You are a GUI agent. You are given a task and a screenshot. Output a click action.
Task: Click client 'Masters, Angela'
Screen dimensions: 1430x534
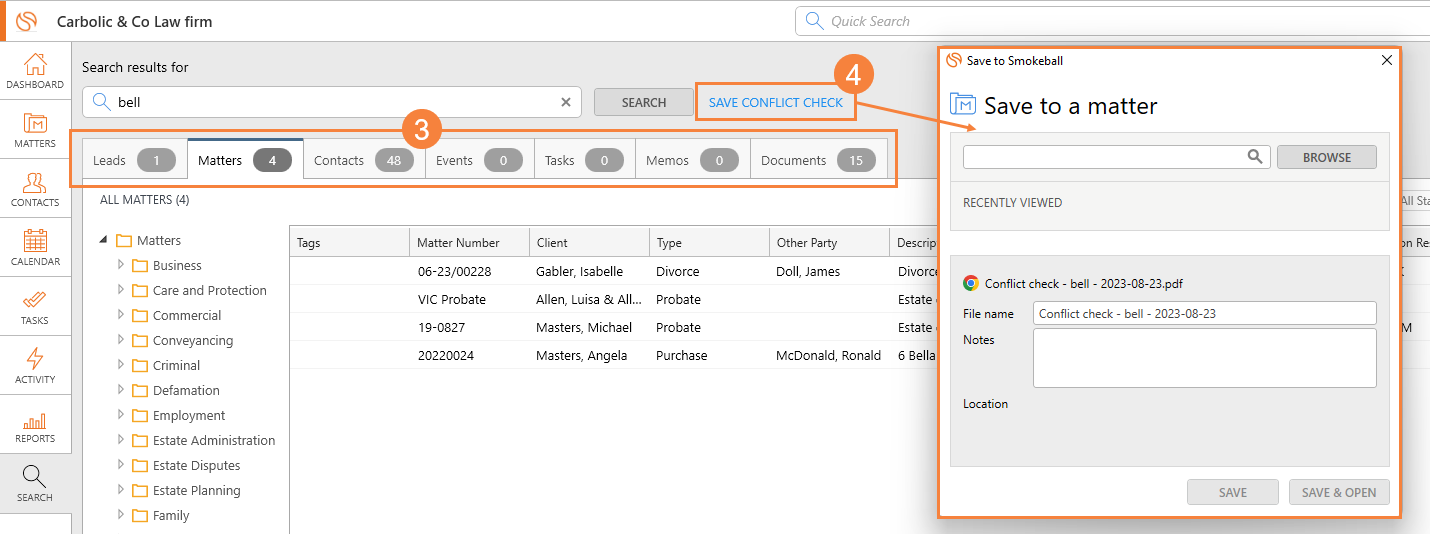[x=582, y=355]
